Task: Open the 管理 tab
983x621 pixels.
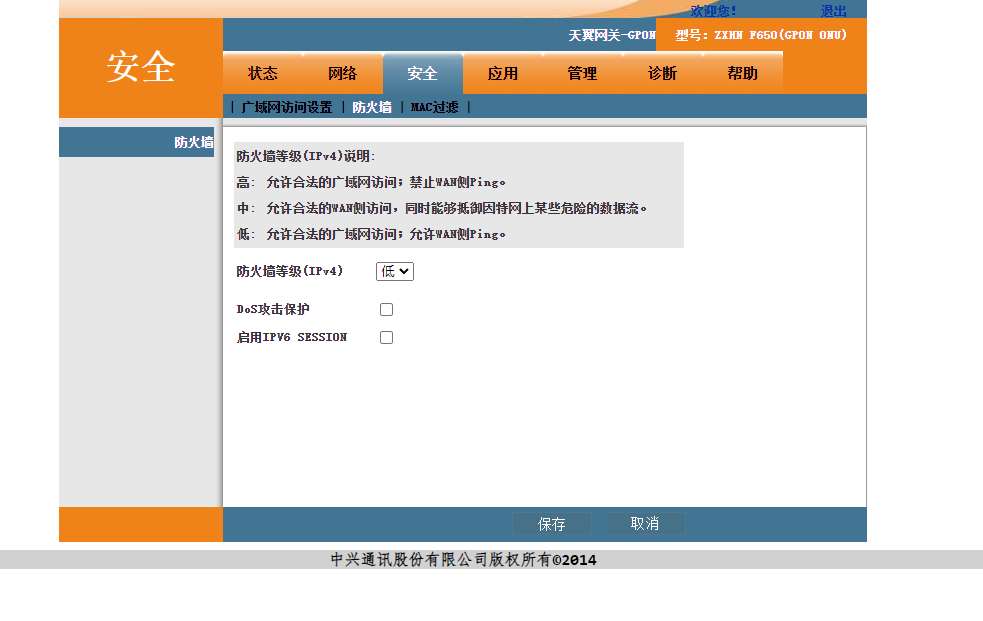Action: 582,73
